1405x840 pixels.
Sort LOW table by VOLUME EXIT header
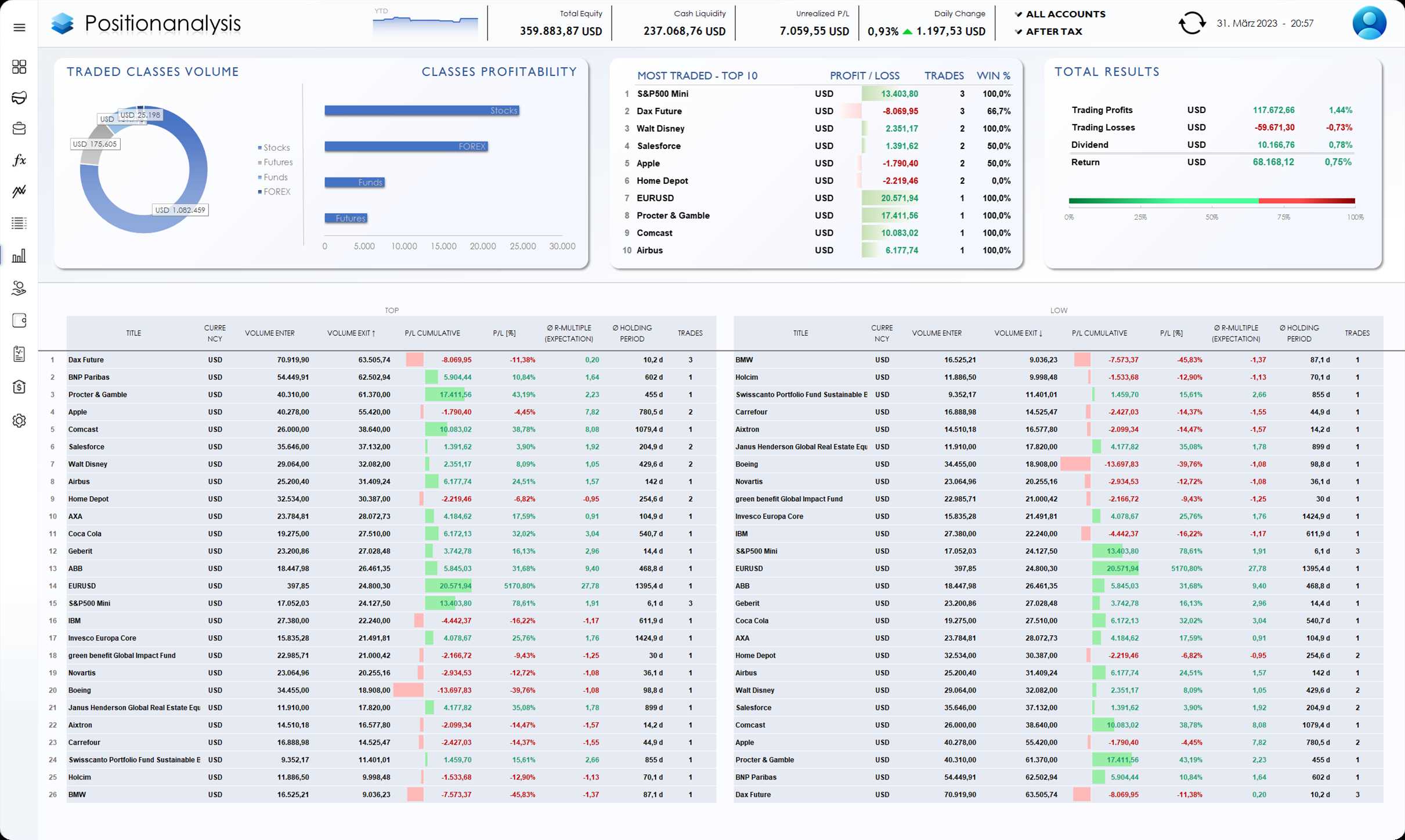point(1018,333)
